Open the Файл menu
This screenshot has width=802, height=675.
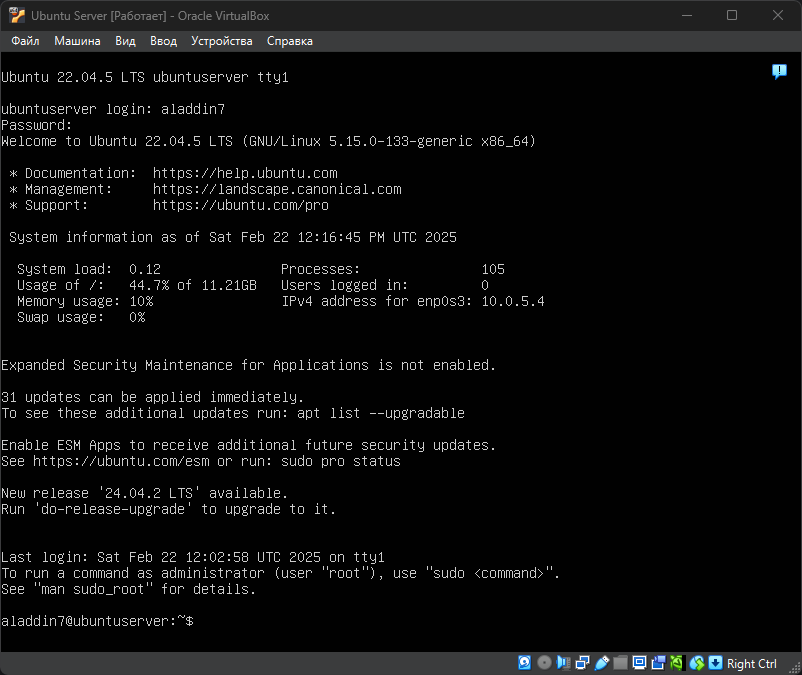25,41
